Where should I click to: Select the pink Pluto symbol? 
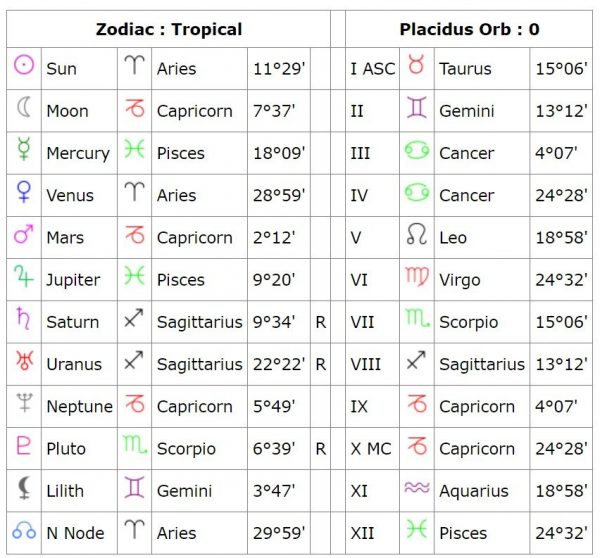[24, 445]
